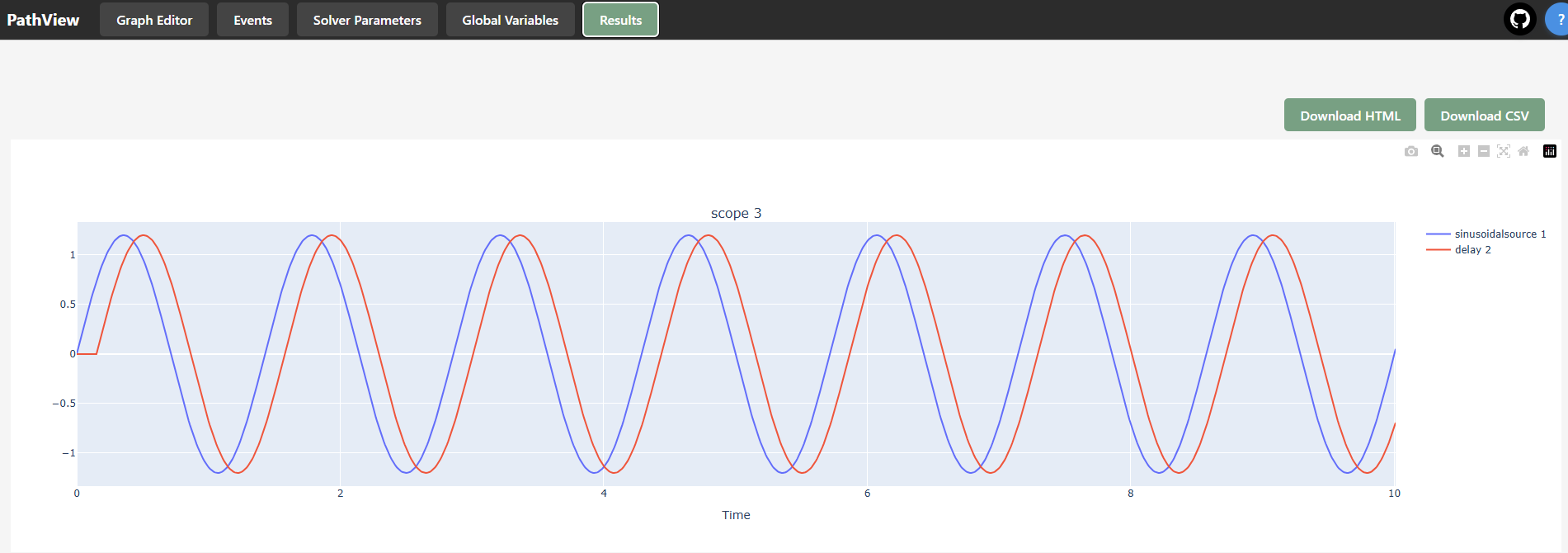This screenshot has height=553, width=1568.
Task: Click the Download CSV button
Action: [x=1485, y=116]
